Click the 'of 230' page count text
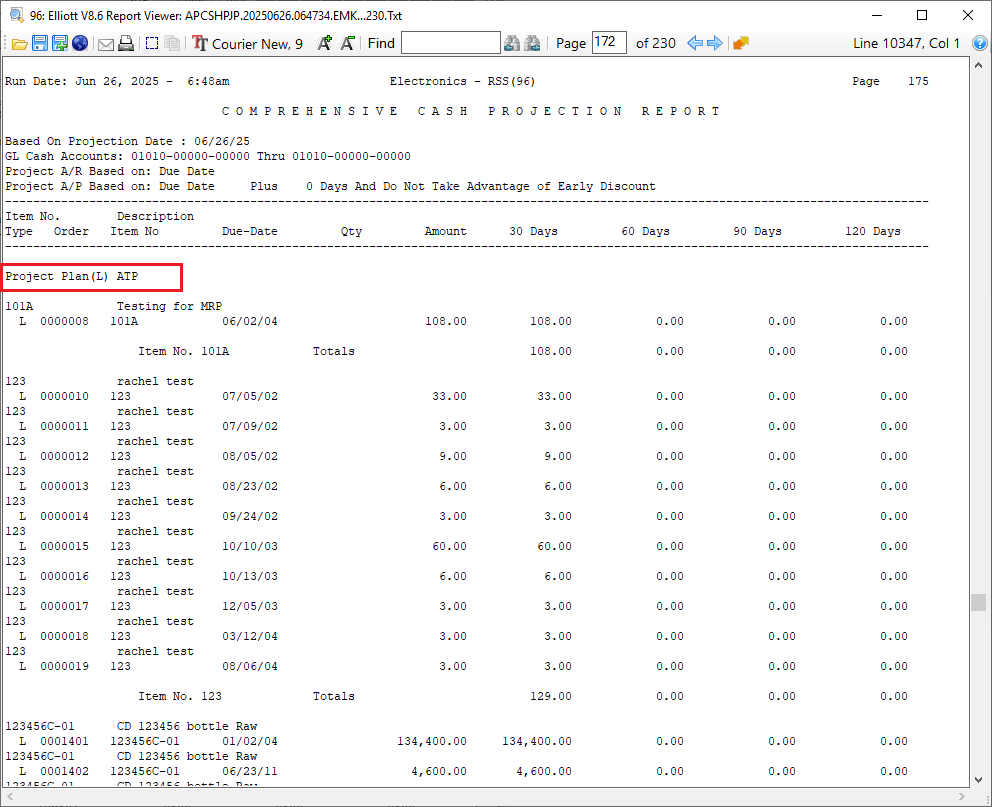Image resolution: width=992 pixels, height=807 pixels. tap(655, 44)
